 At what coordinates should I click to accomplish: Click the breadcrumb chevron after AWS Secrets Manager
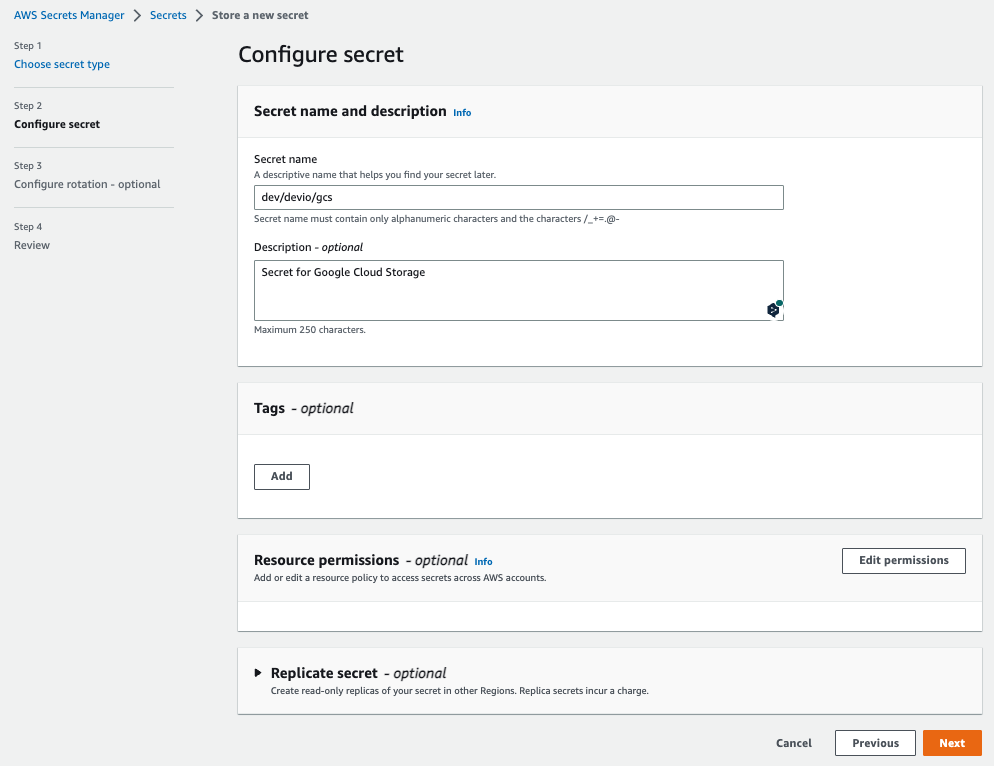click(x=137, y=15)
